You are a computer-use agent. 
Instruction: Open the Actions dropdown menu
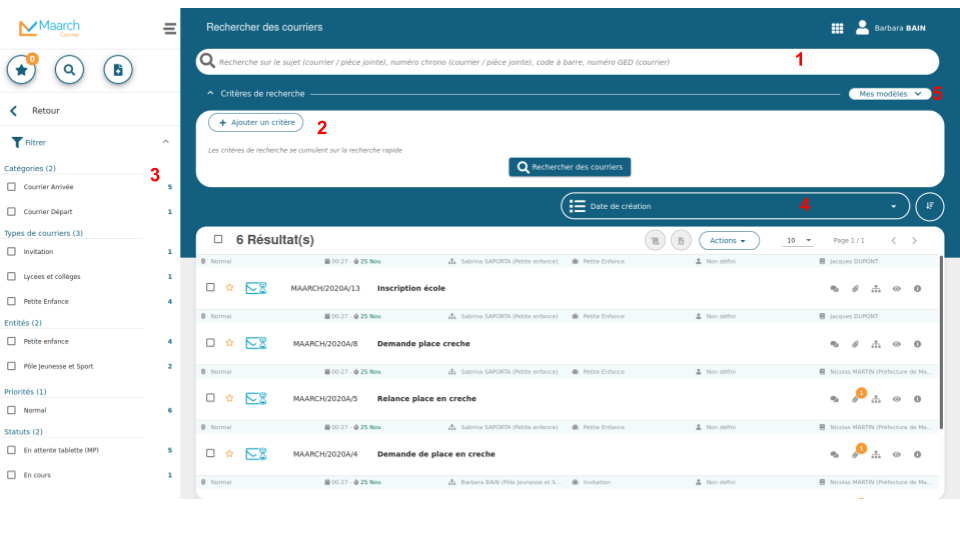(729, 241)
